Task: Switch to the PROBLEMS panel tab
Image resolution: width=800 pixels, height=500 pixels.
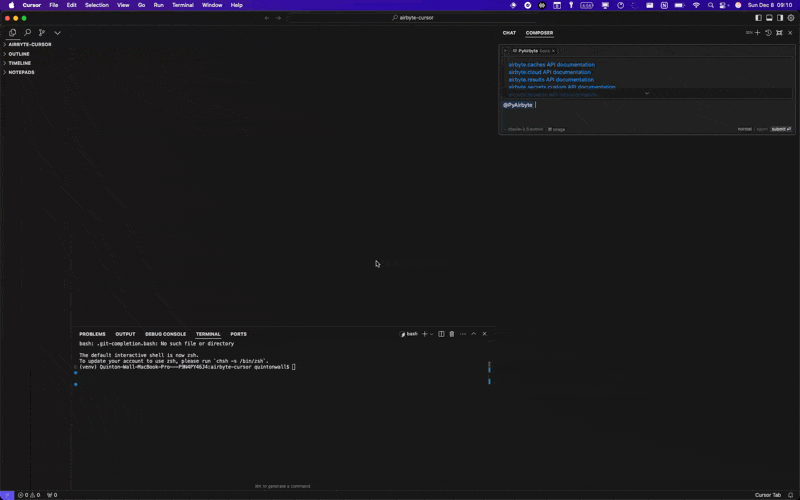Action: (x=92, y=334)
